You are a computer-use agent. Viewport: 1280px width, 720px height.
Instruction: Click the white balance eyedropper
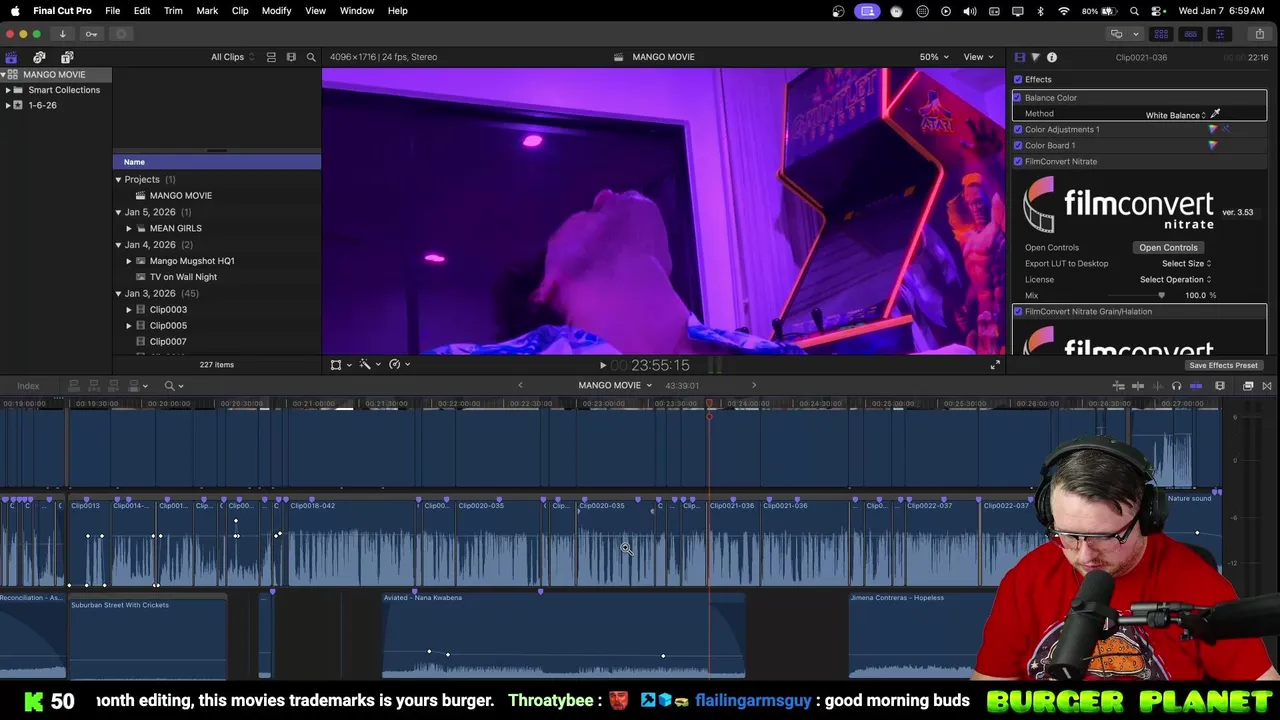(1216, 114)
